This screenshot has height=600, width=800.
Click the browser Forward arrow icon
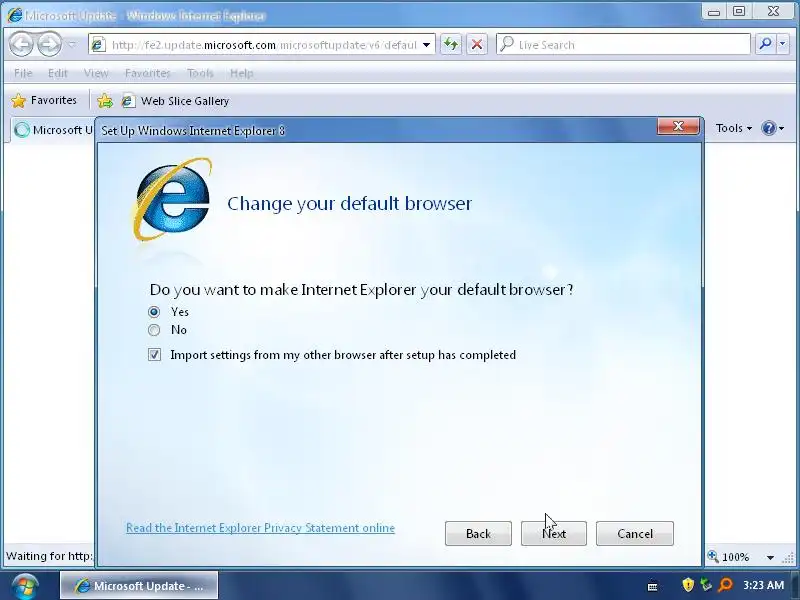49,44
